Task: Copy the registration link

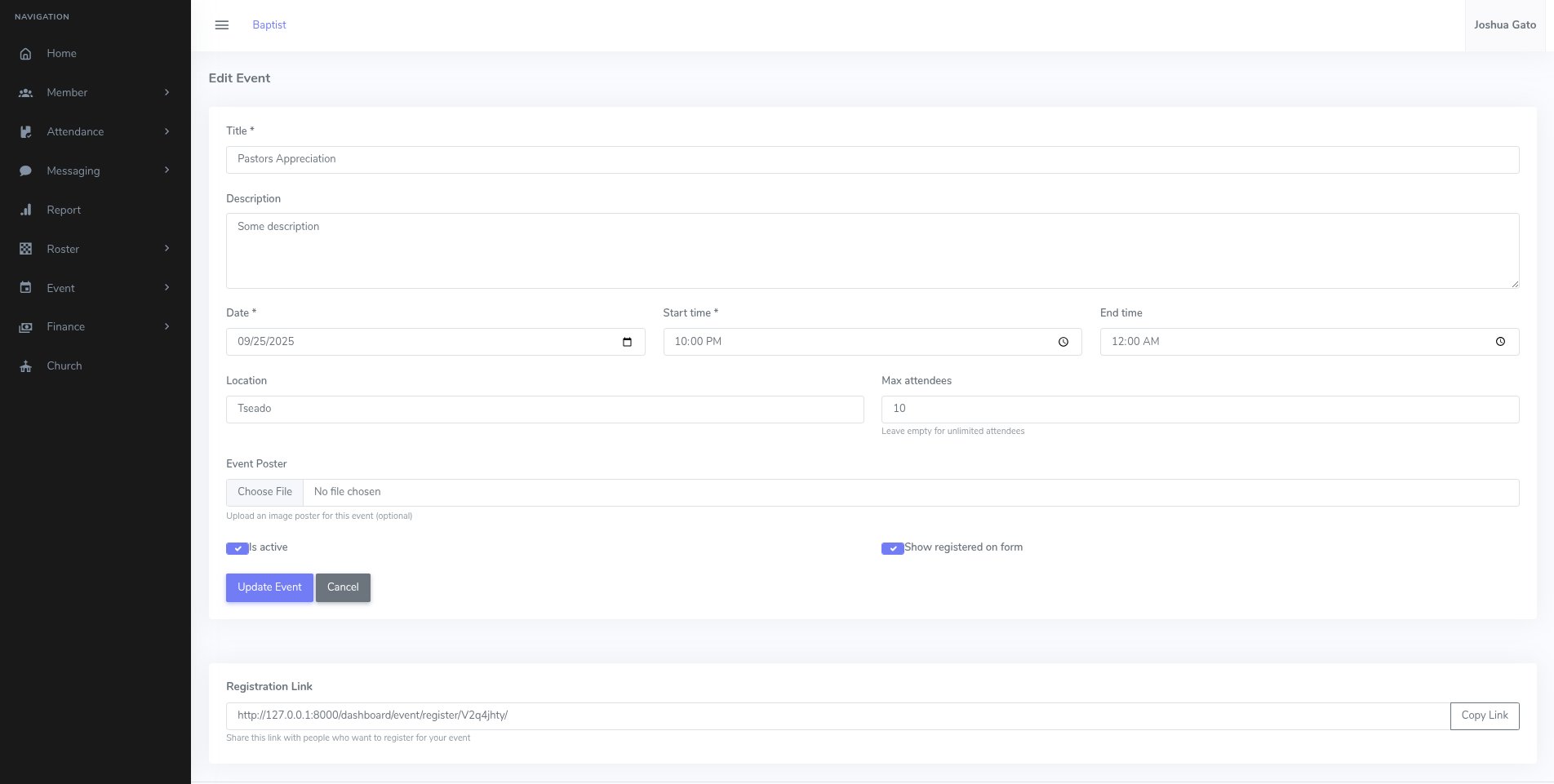Action: click(x=1484, y=715)
